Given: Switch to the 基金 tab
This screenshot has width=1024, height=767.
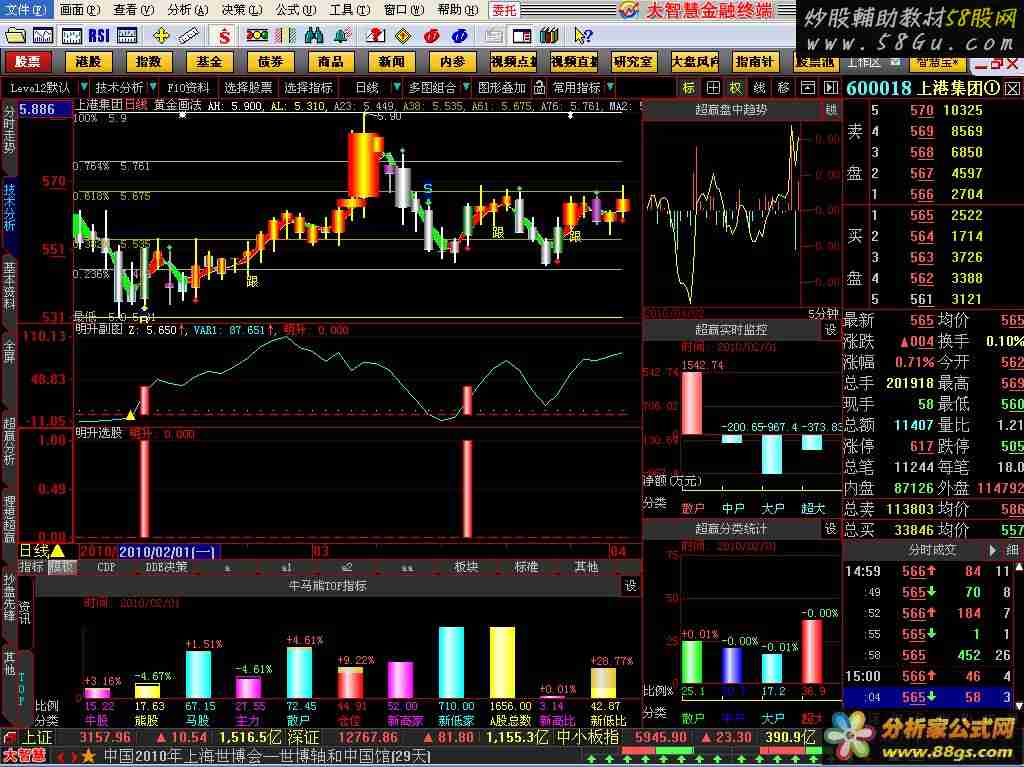Looking at the screenshot, I should (x=209, y=61).
